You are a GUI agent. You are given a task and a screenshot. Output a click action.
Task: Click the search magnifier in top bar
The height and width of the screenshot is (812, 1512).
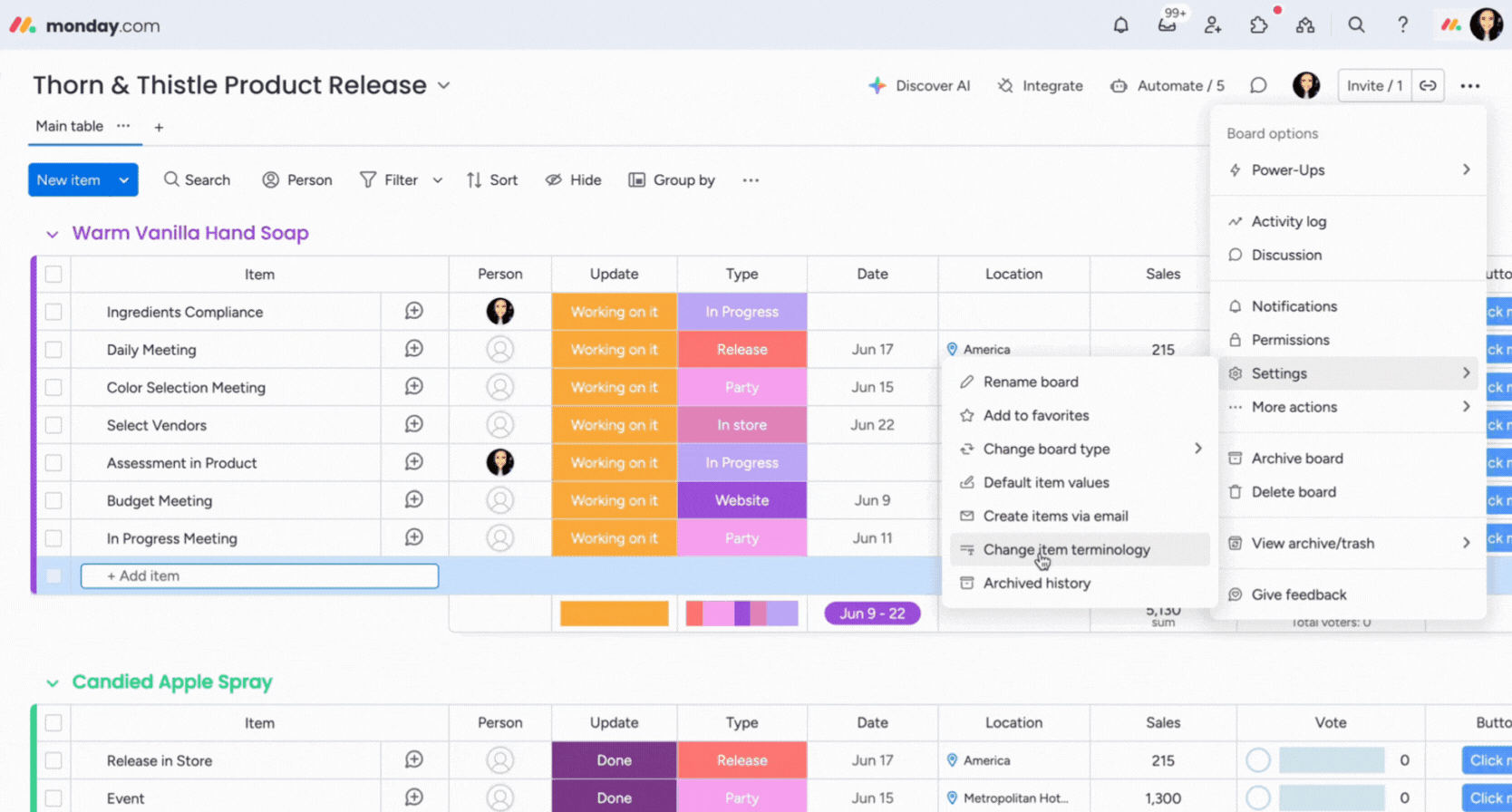1356,25
